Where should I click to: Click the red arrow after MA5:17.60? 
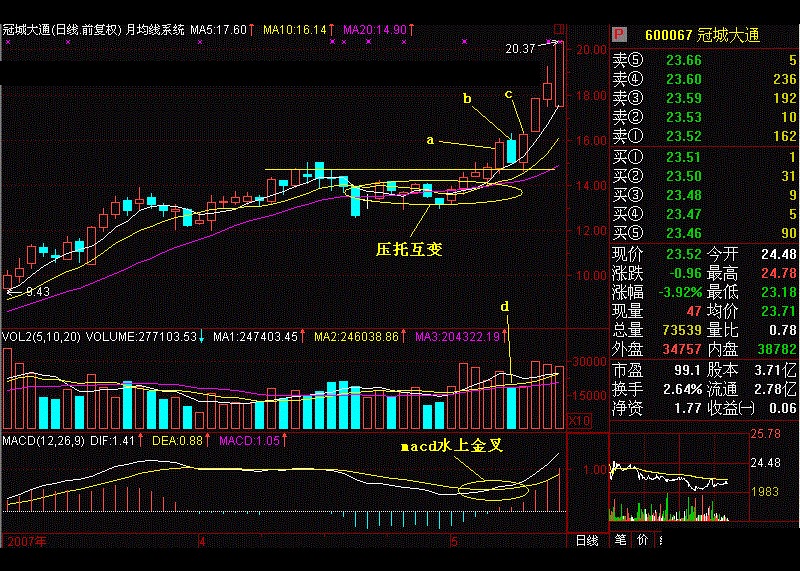(252, 30)
